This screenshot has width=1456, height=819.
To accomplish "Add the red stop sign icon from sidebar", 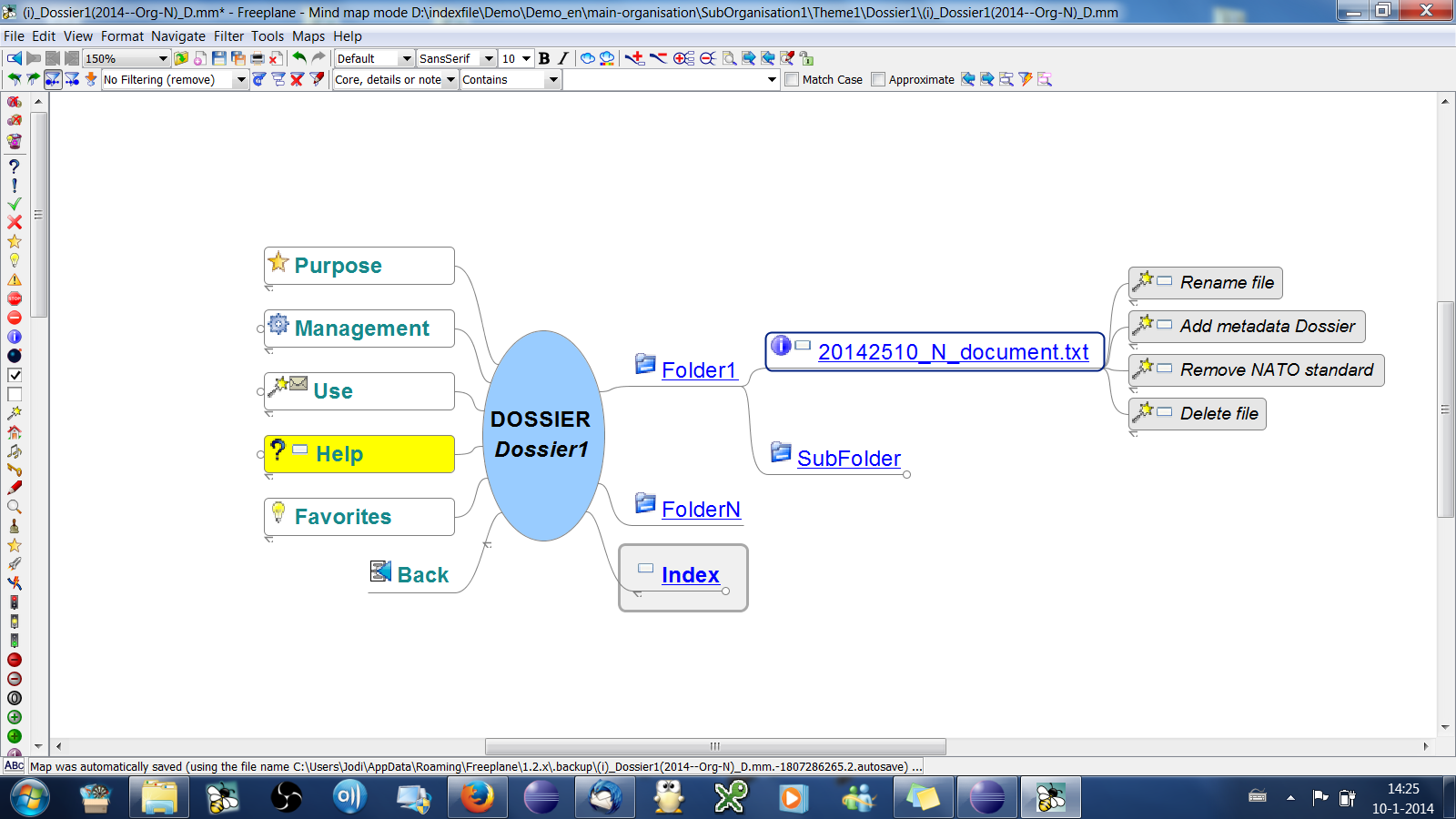I will tap(15, 298).
